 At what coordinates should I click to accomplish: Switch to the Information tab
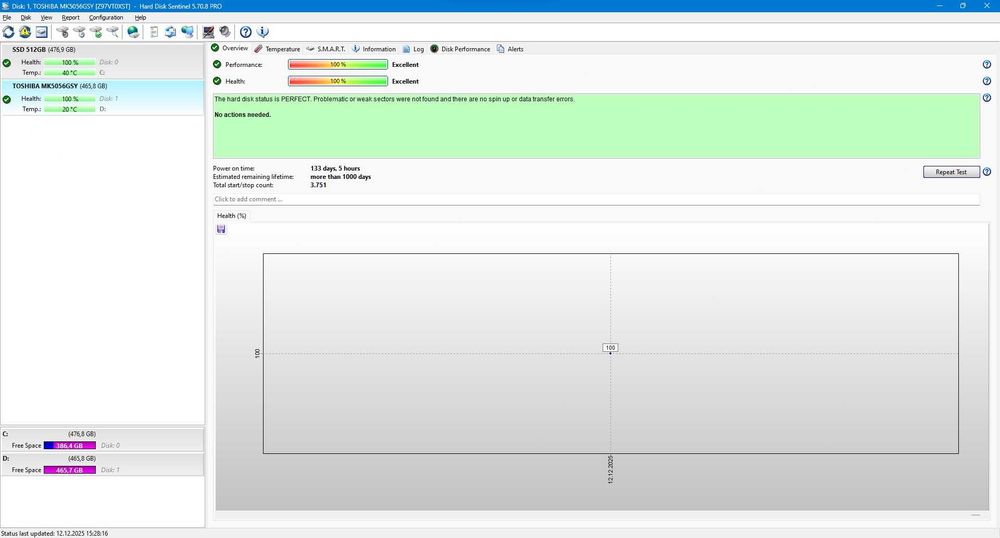tap(374, 49)
